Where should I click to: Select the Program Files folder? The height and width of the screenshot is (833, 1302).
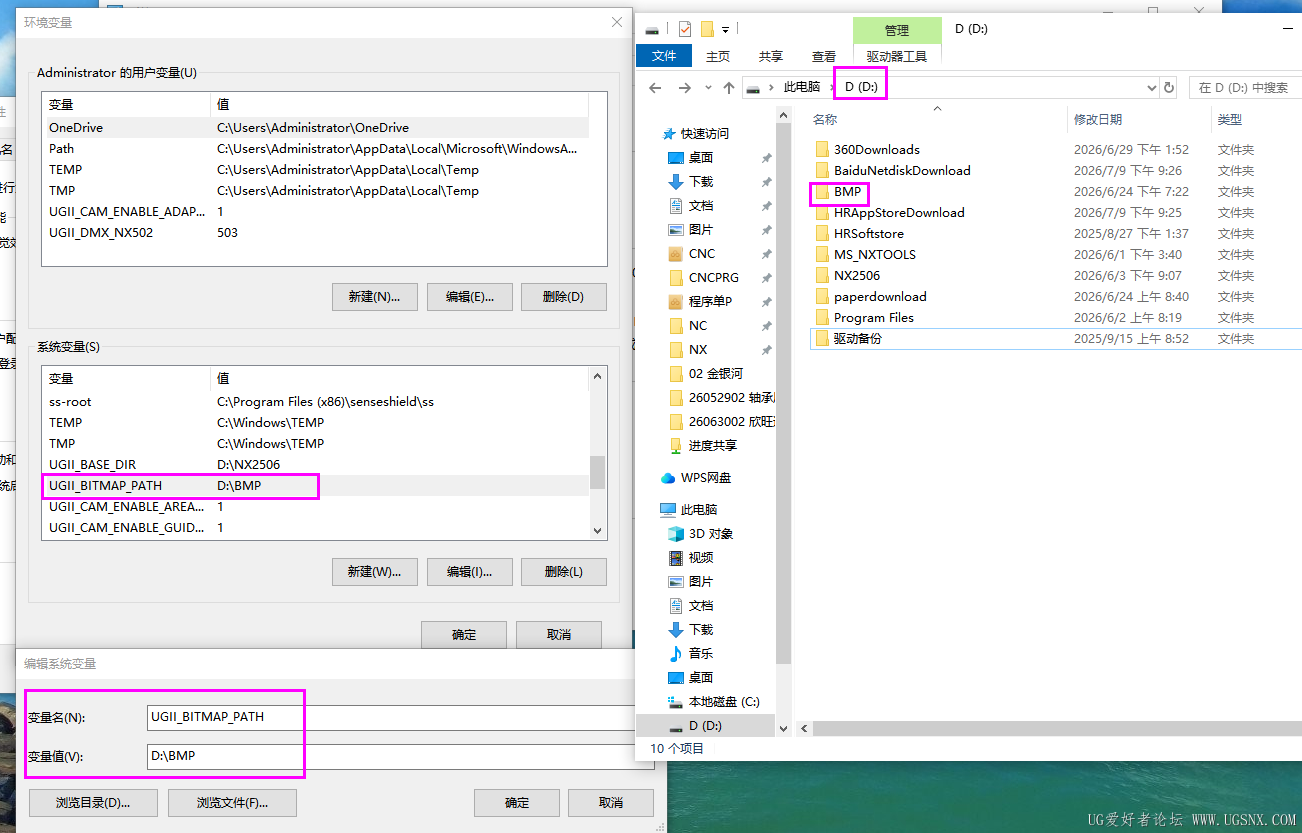[x=873, y=317]
